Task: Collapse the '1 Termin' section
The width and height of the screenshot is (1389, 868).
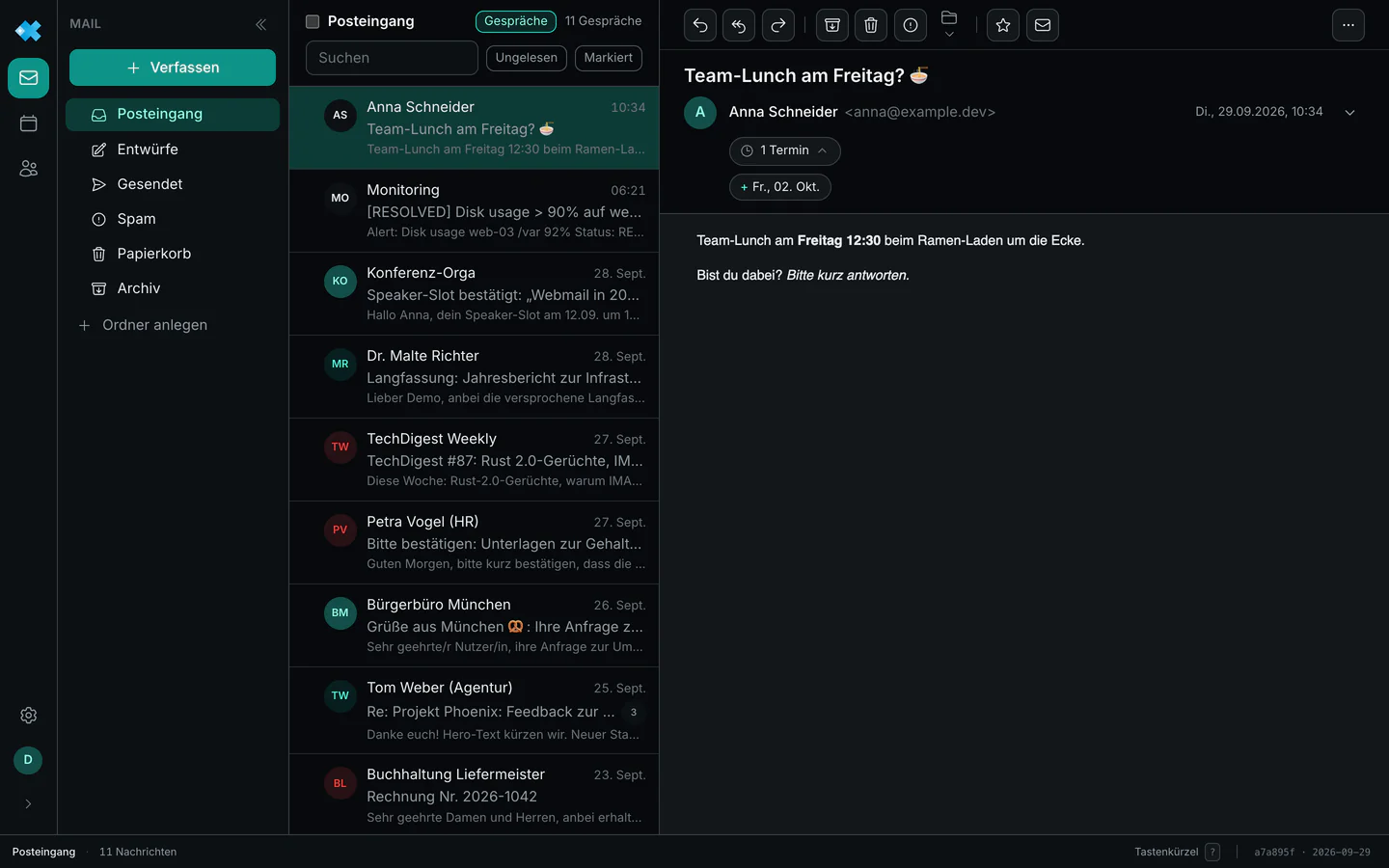Action: (x=785, y=150)
